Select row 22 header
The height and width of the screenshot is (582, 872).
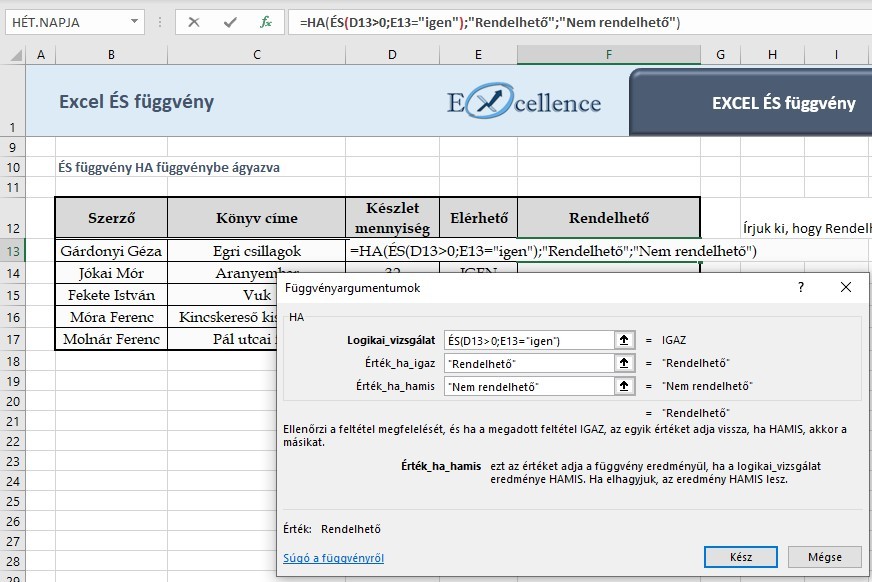13,441
